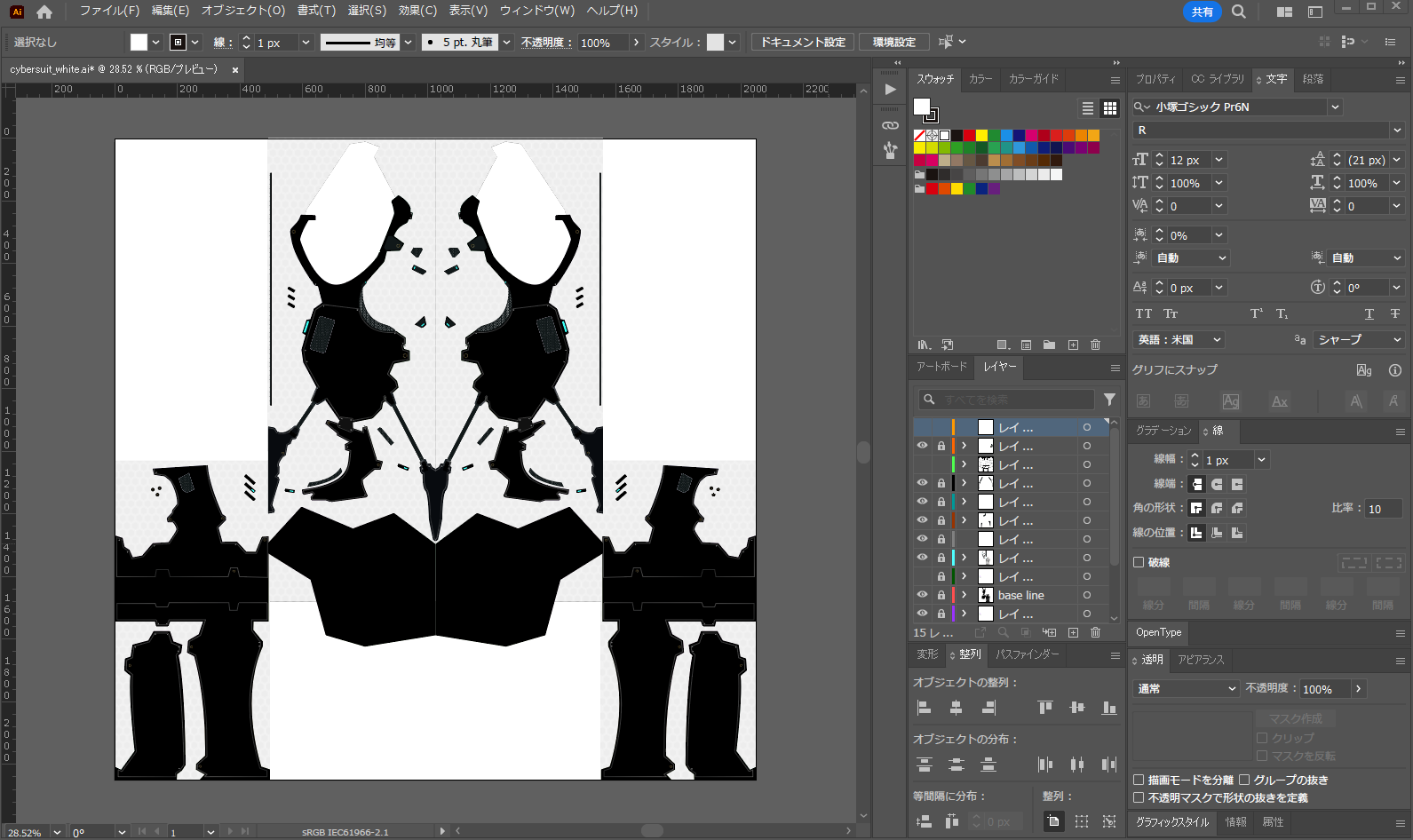Image resolution: width=1413 pixels, height=840 pixels.
Task: Switch to the カラーガイド tab
Action: 1034,79
